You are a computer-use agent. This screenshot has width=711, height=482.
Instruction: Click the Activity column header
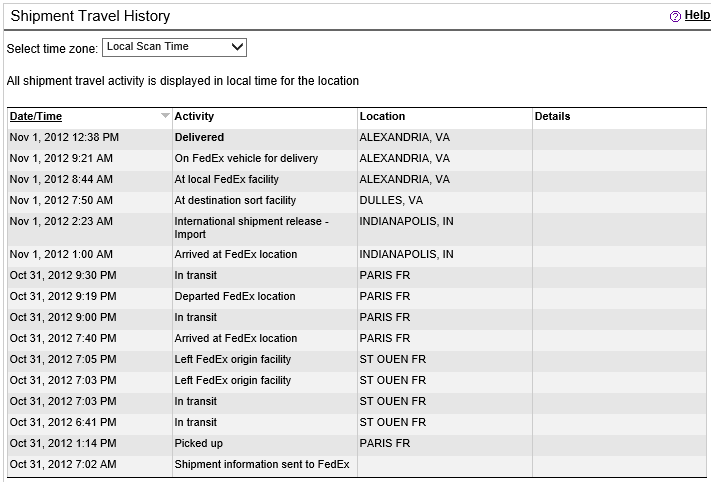click(194, 117)
